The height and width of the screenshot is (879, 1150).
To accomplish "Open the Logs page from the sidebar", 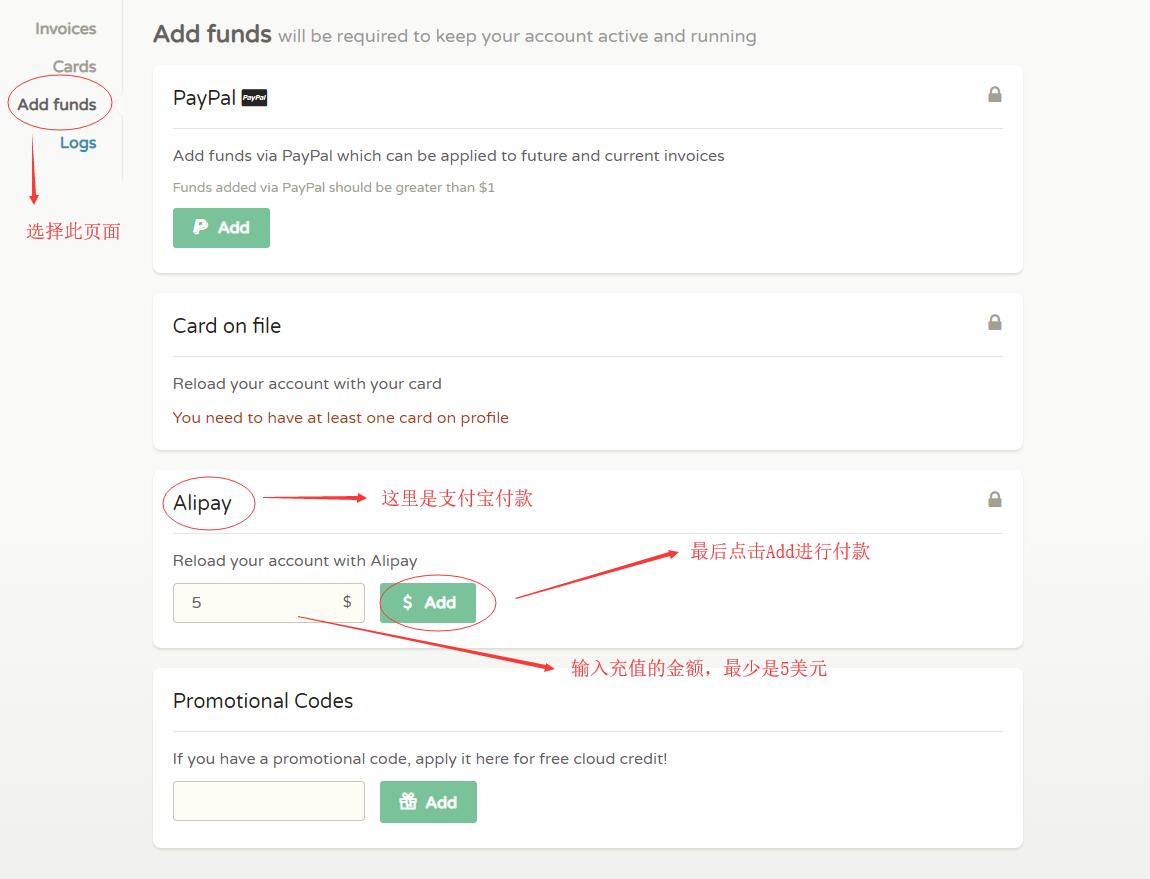I will tap(78, 143).
